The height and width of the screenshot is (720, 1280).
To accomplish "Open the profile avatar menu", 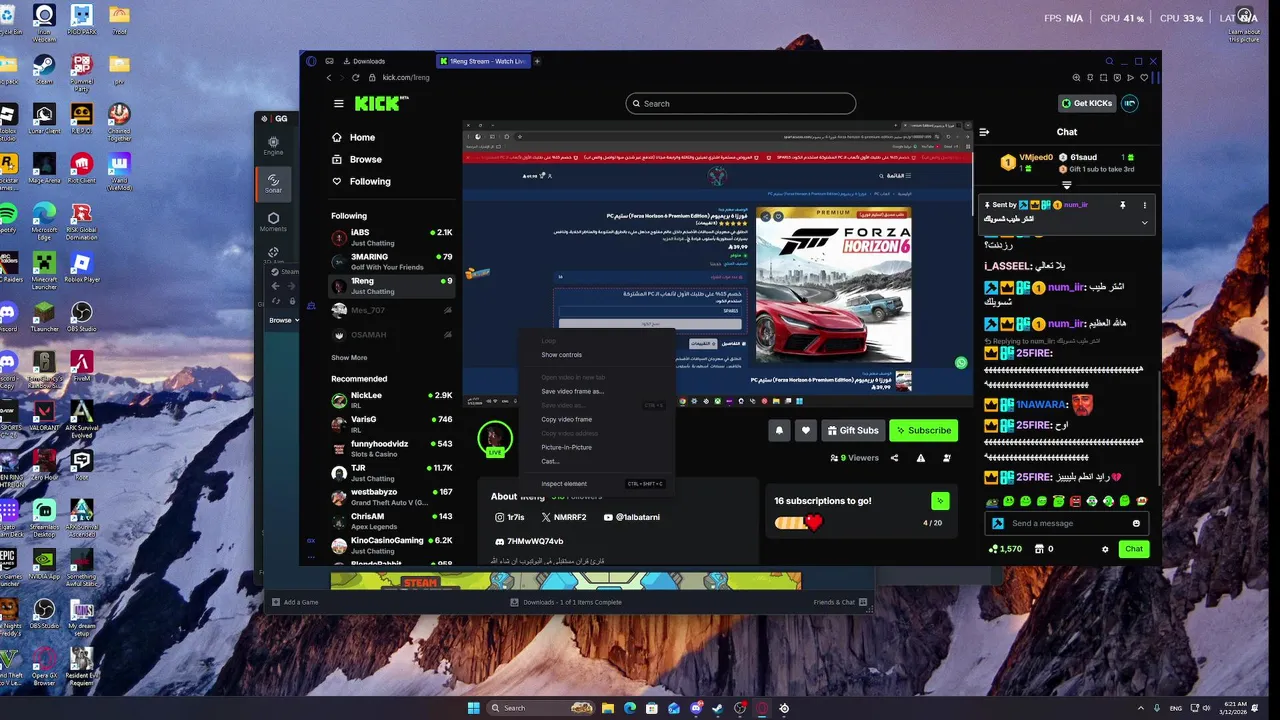I will pos(1129,103).
